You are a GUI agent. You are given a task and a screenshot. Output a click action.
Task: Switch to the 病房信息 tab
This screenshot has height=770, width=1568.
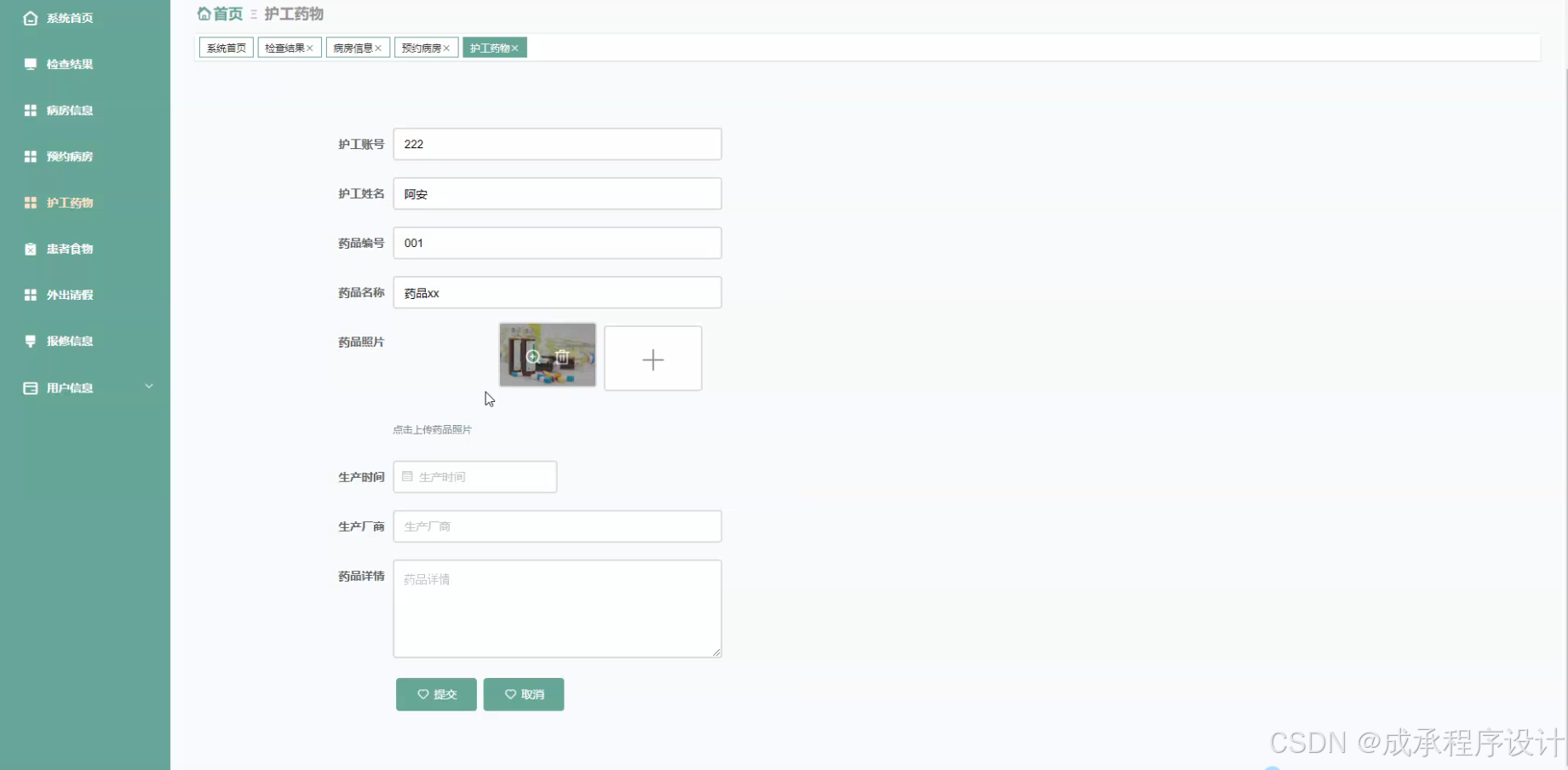(353, 48)
